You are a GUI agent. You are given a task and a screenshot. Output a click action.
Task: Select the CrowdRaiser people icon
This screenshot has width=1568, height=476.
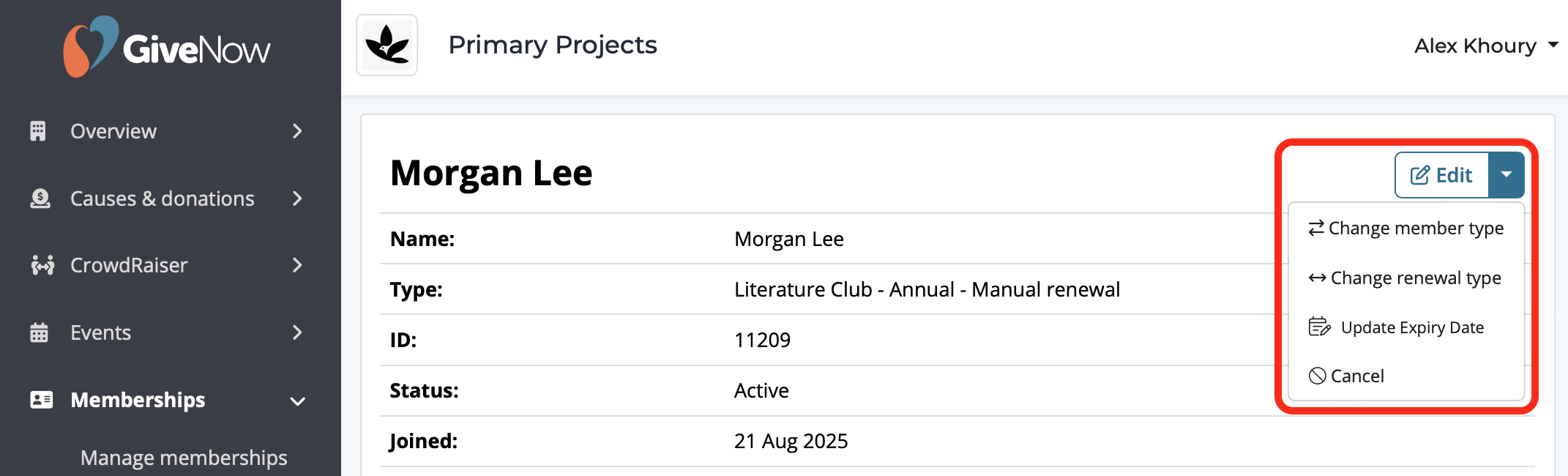(40, 265)
